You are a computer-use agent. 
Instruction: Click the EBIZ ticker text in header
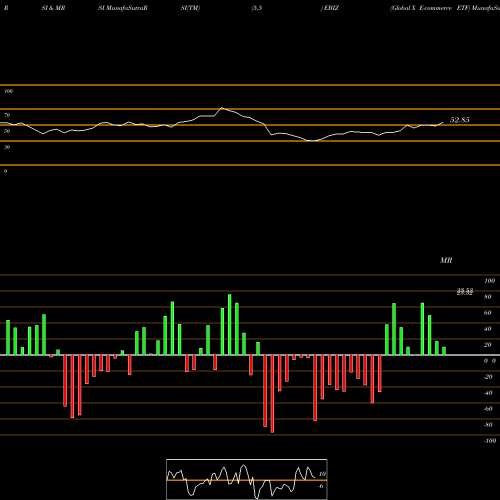331,8
